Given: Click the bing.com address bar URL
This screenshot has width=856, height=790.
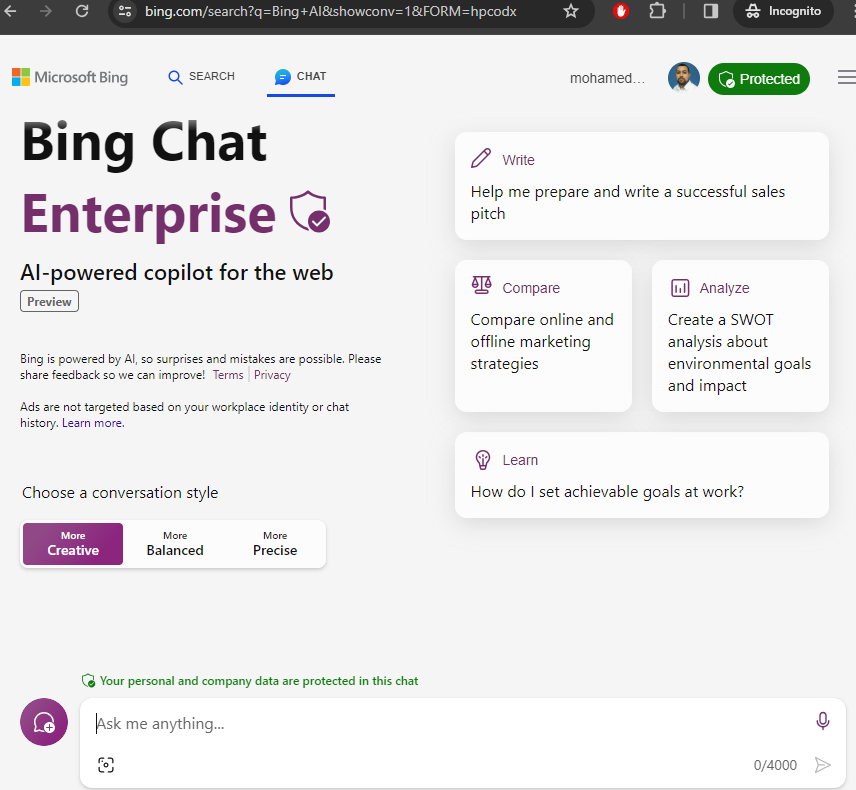Looking at the screenshot, I should [x=330, y=11].
